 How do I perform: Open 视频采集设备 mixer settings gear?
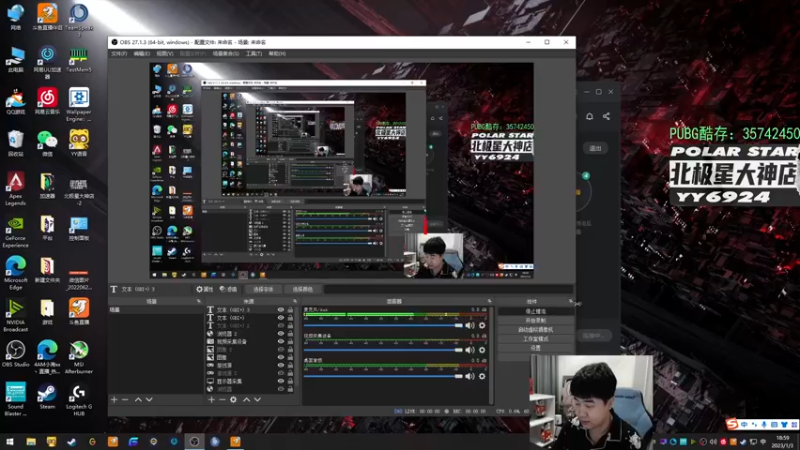point(482,350)
